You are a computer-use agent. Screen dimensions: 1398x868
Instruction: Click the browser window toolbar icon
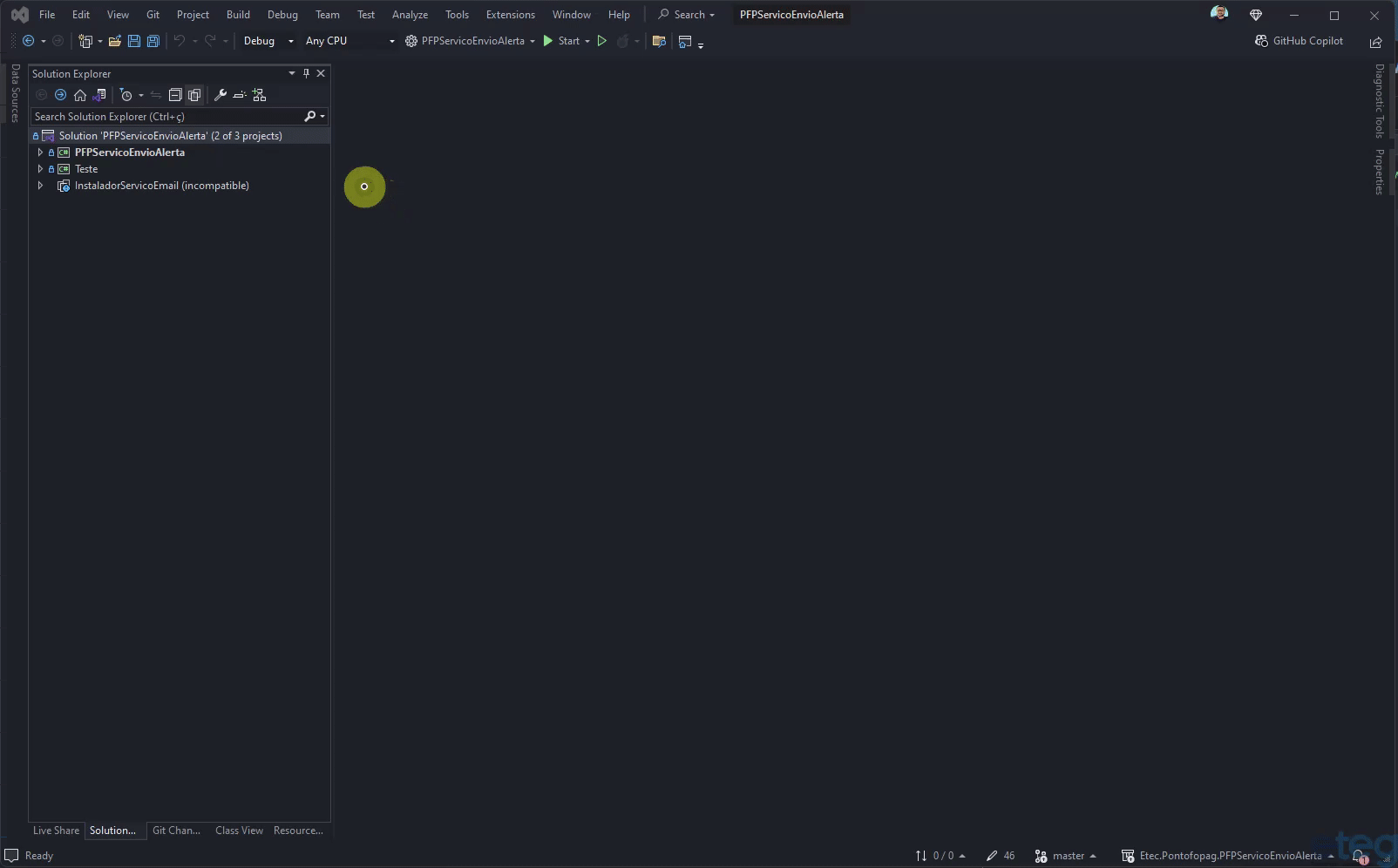[x=685, y=41]
